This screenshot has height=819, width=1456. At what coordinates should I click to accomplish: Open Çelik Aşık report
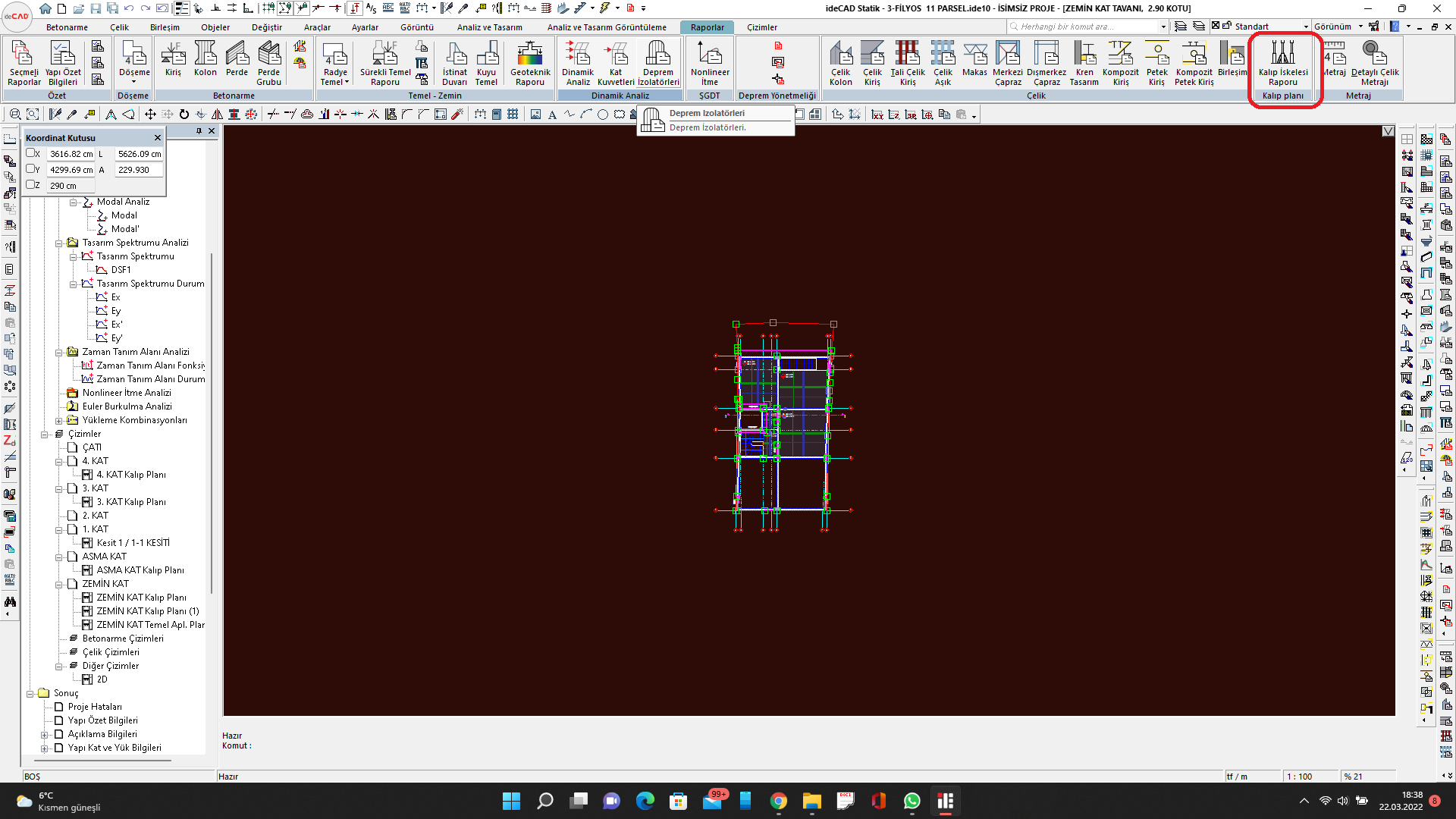(943, 63)
